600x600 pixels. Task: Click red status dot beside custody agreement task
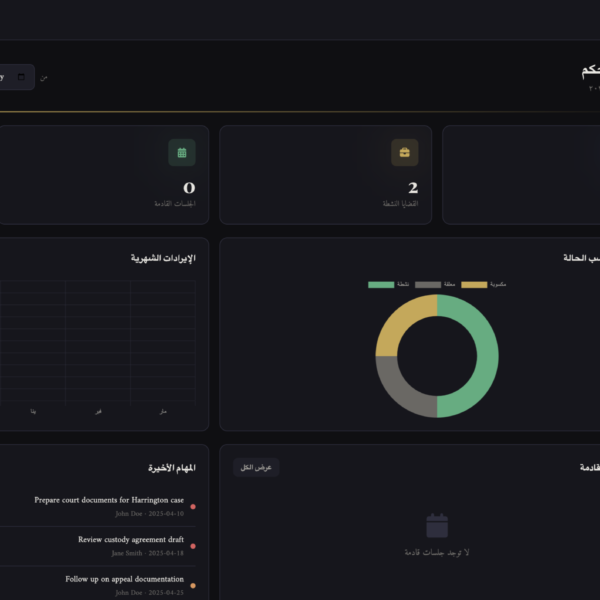coord(193,546)
